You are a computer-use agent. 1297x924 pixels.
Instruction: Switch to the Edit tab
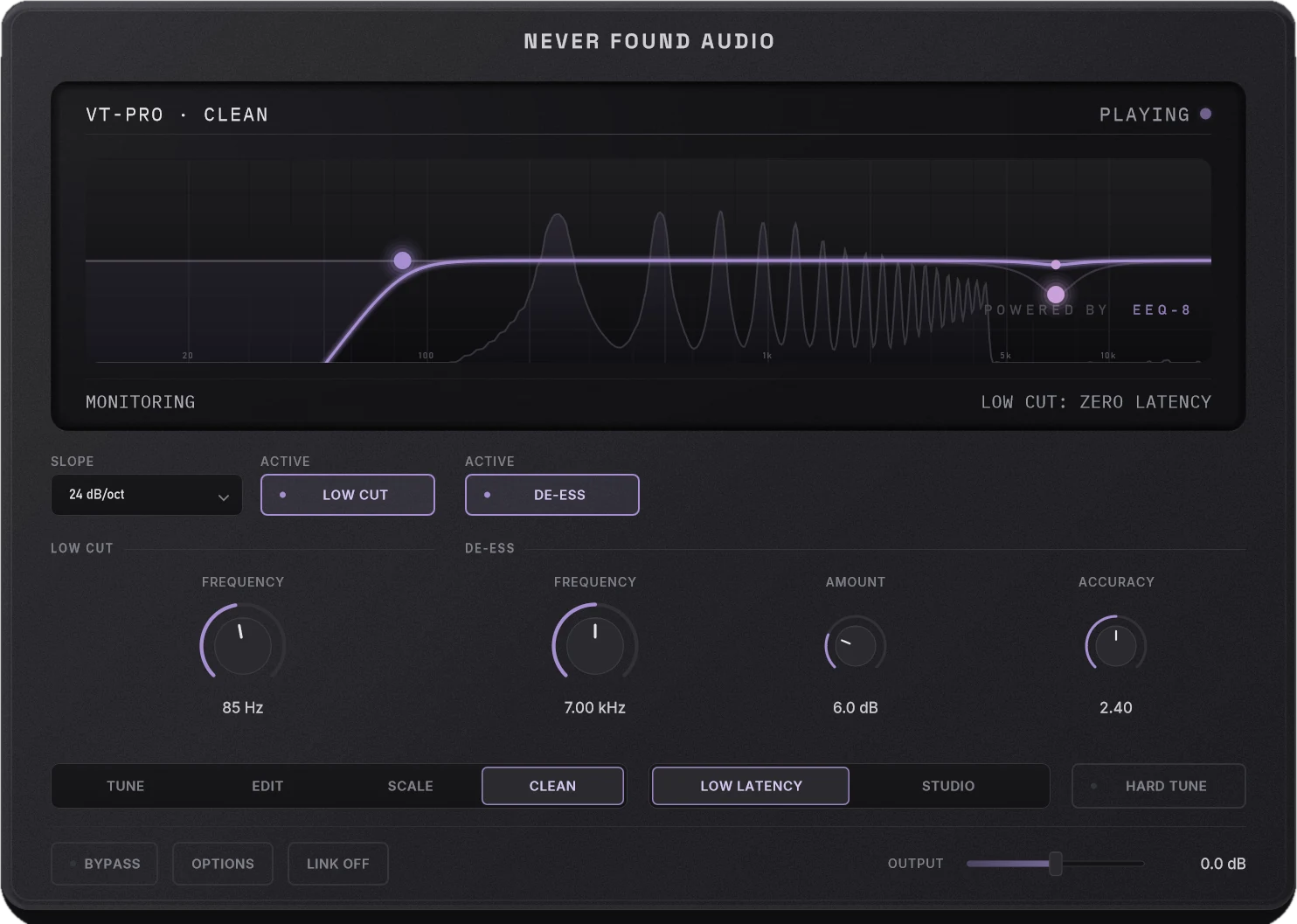pos(267,786)
